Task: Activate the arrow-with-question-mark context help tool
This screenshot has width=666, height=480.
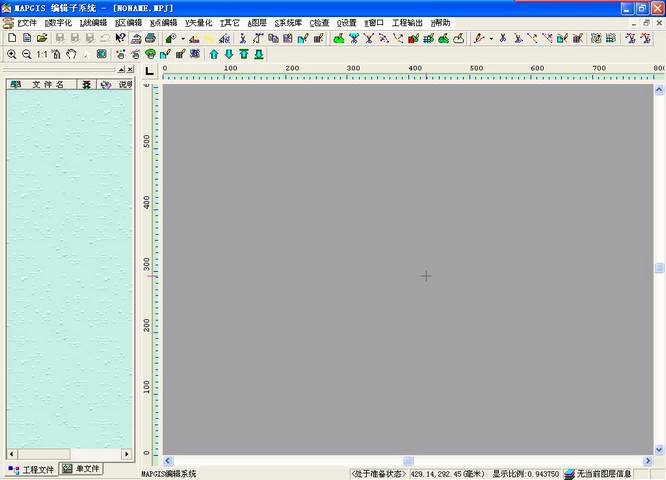Action: [x=120, y=38]
